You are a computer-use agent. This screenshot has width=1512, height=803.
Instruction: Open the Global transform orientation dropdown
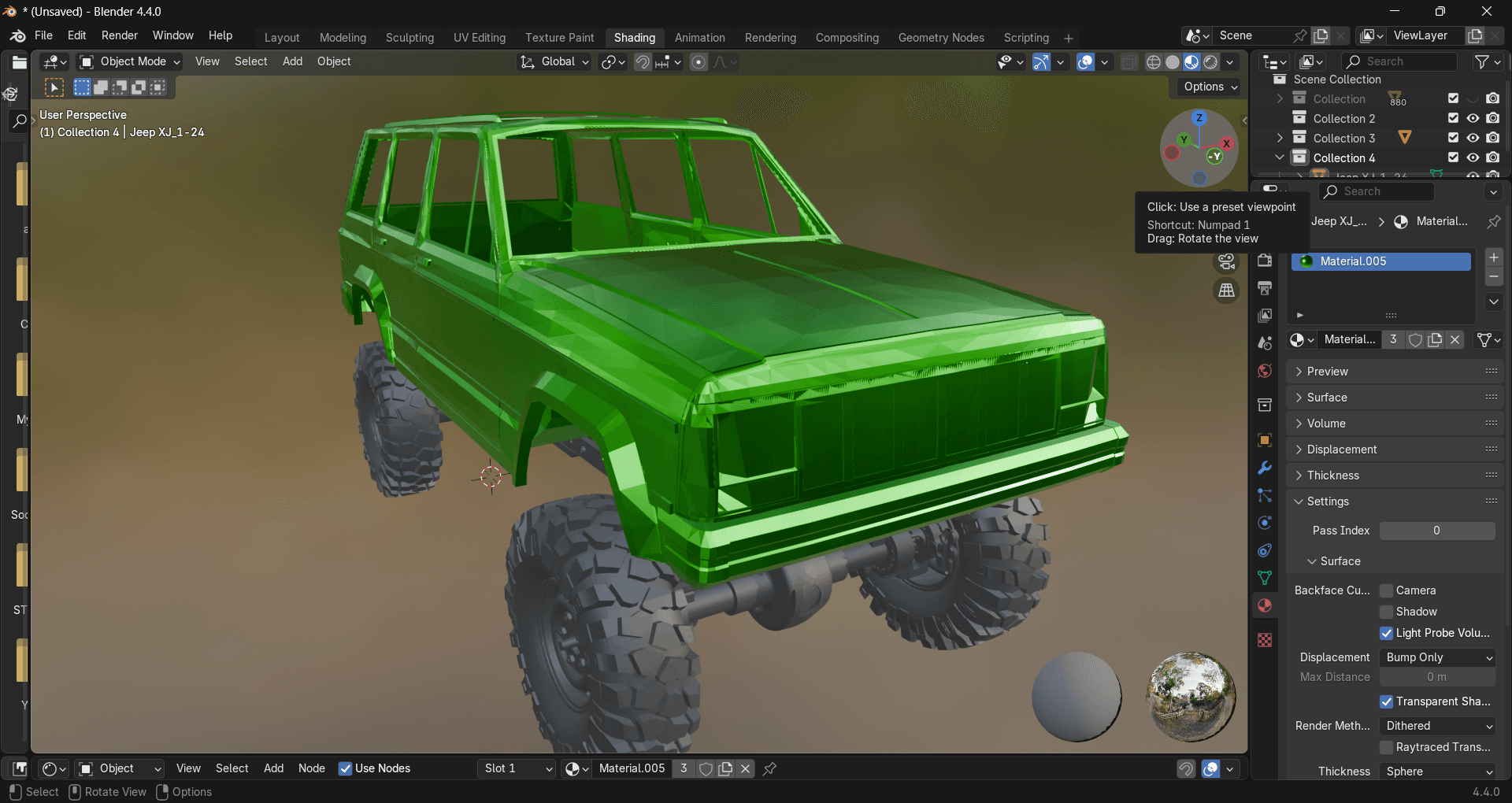(x=554, y=61)
